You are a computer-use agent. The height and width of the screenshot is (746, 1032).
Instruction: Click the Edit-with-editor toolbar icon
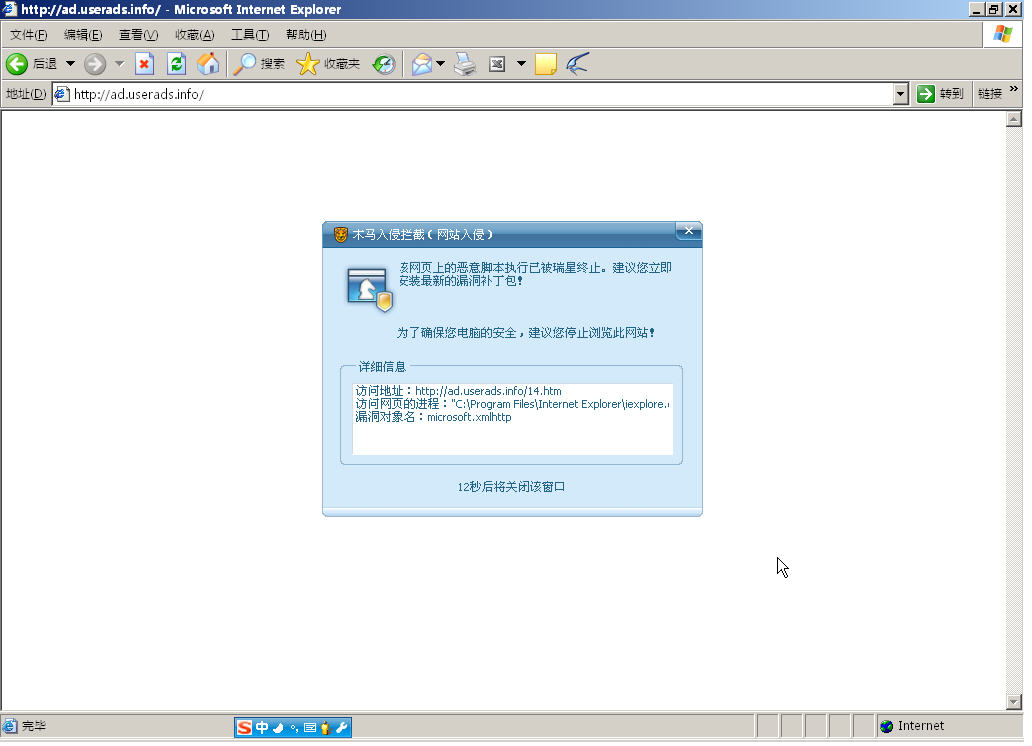click(x=497, y=64)
